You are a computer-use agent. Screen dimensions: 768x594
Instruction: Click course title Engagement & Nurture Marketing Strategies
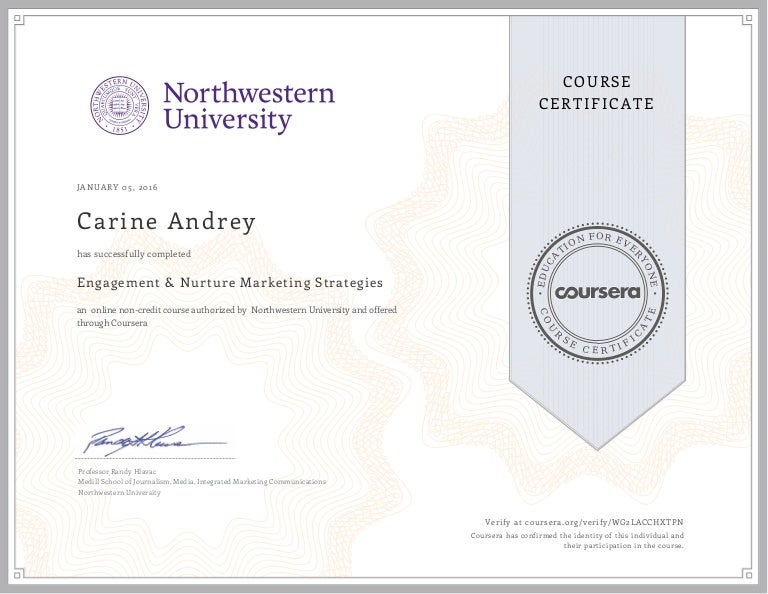click(230, 283)
